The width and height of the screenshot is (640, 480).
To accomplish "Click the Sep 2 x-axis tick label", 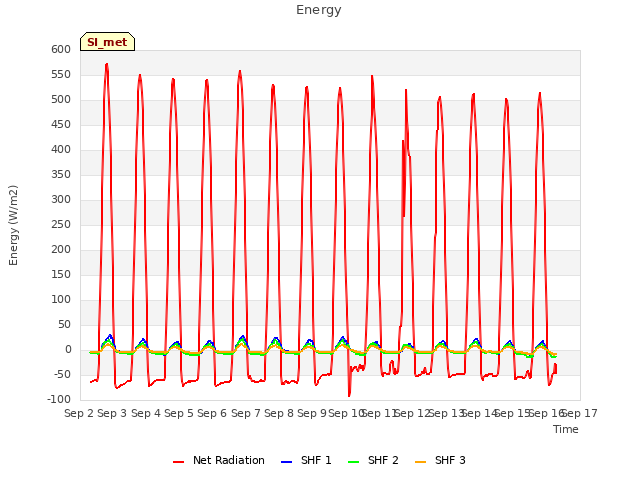I will click(x=79, y=413).
